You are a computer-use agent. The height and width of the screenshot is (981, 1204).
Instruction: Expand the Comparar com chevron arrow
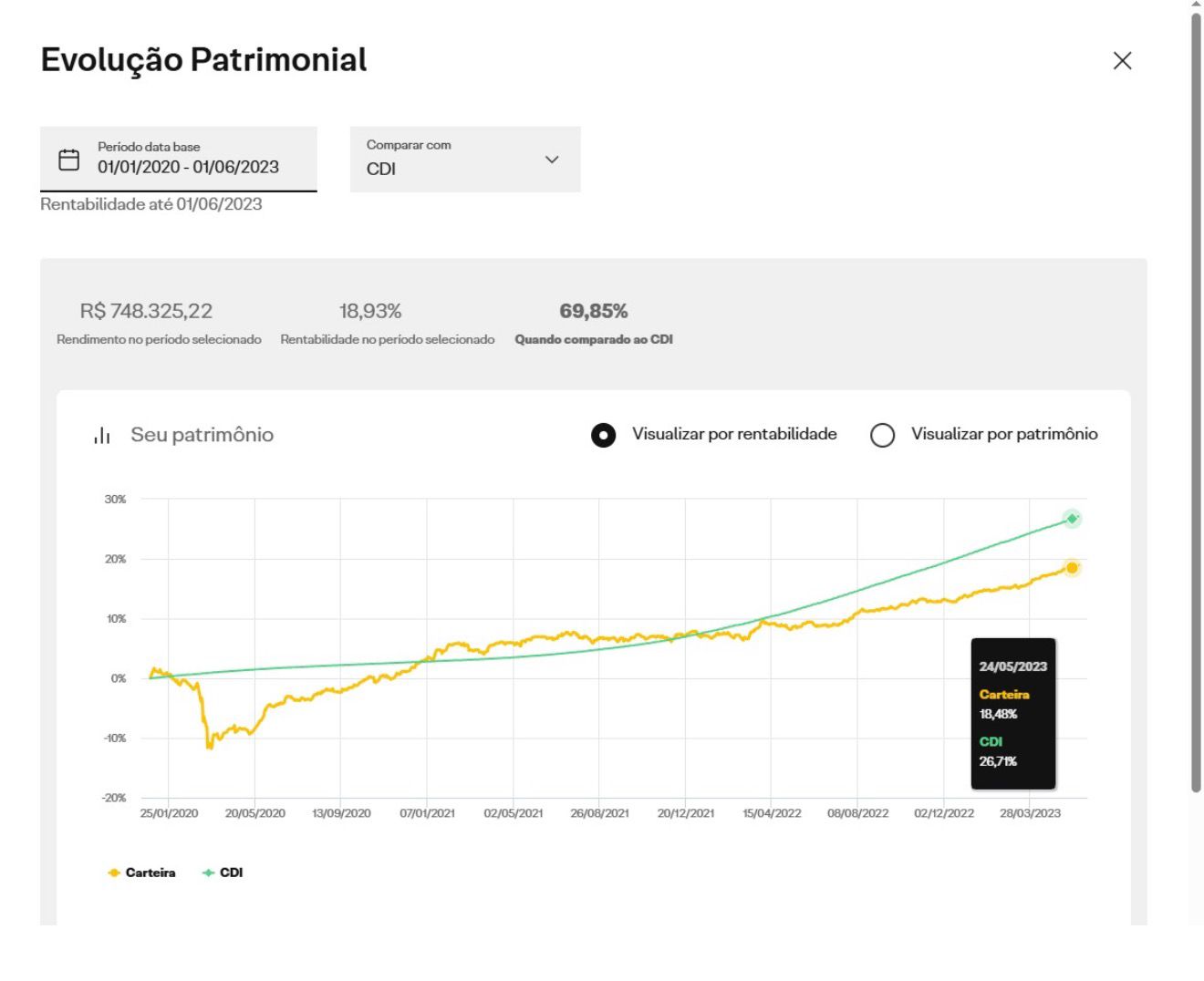(x=551, y=160)
